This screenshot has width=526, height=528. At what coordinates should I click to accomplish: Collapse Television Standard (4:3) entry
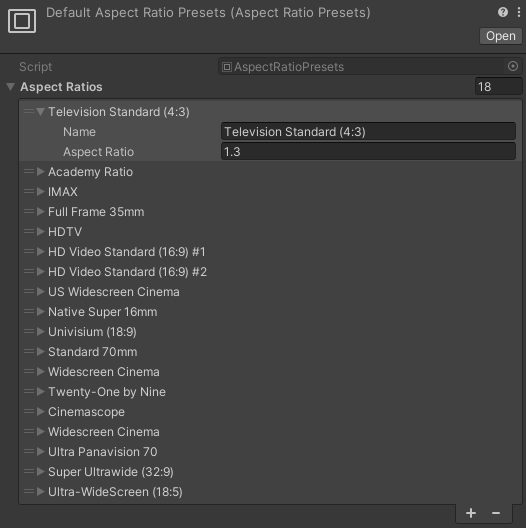[x=41, y=111]
